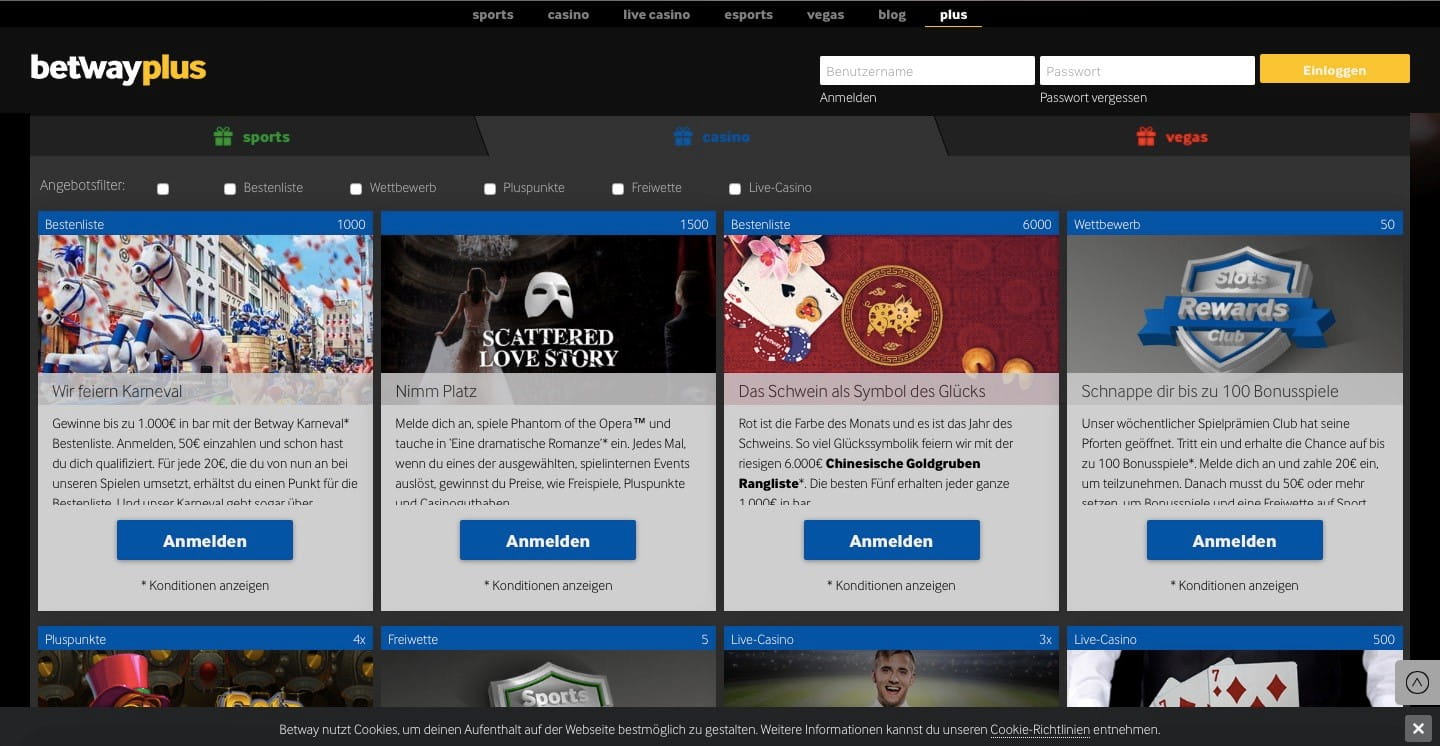Click Das Schwein als Symbol des Glücks title

pos(862,391)
